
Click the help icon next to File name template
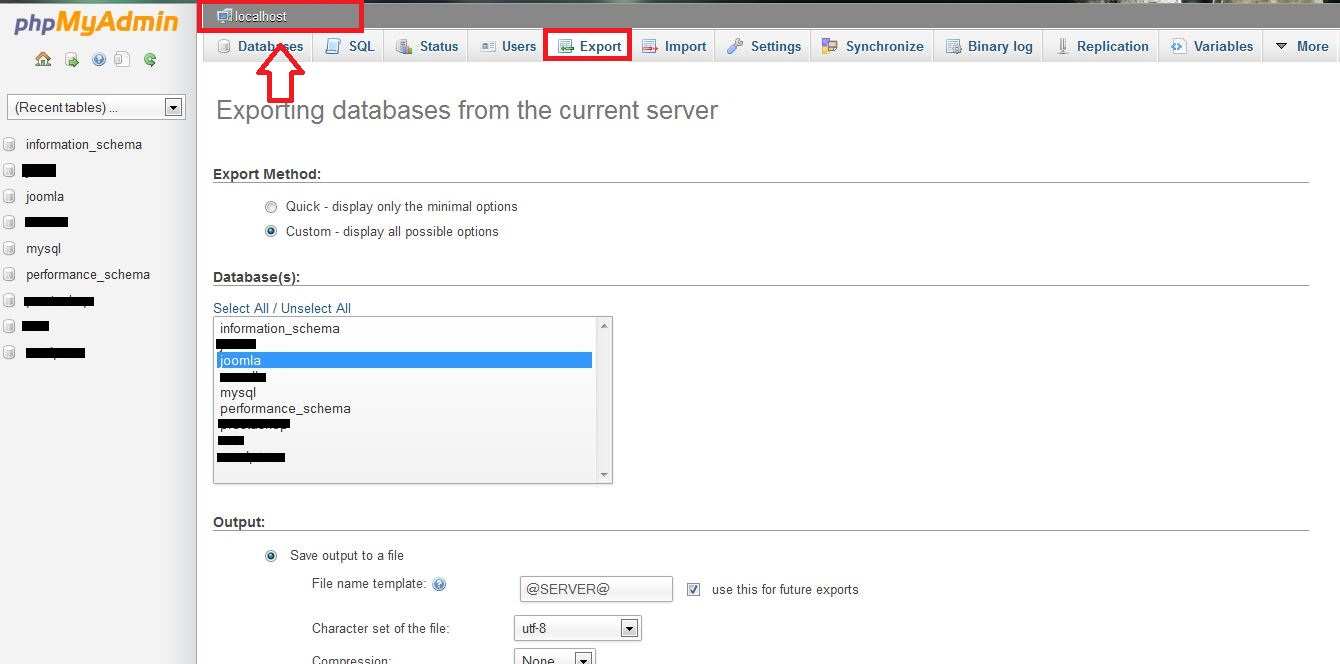coord(438,585)
